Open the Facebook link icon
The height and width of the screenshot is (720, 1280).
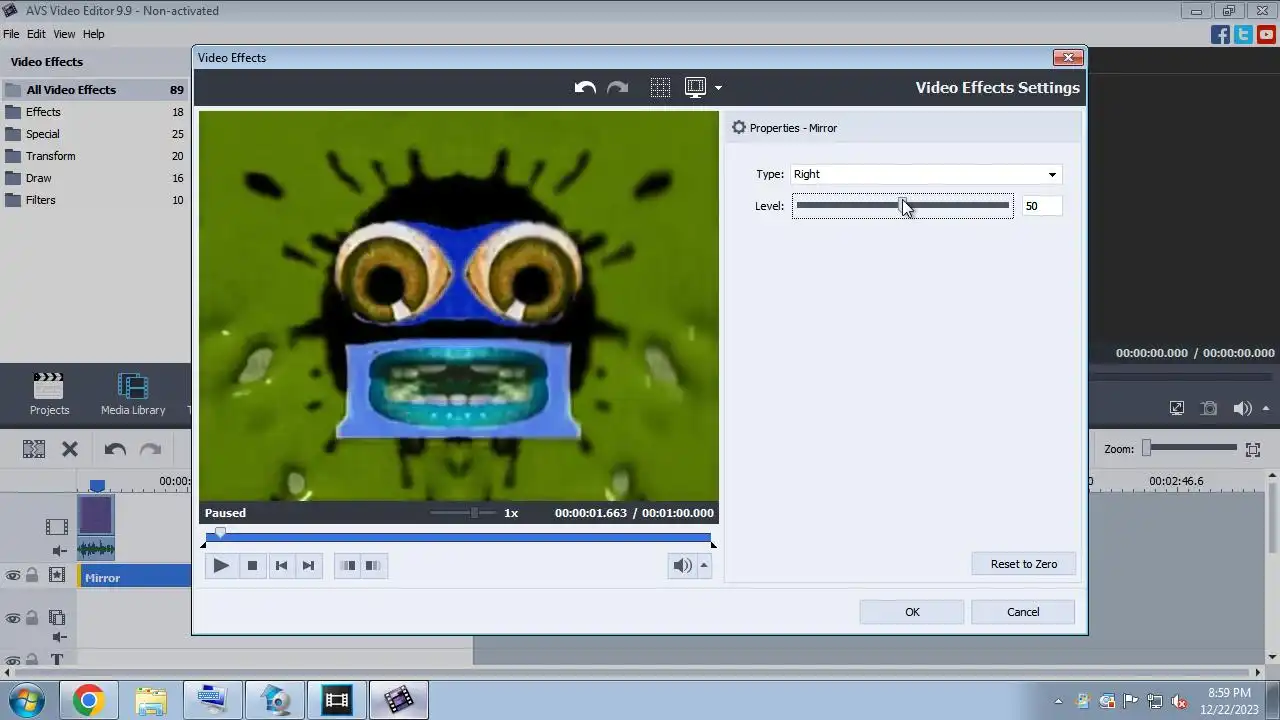coord(1220,35)
